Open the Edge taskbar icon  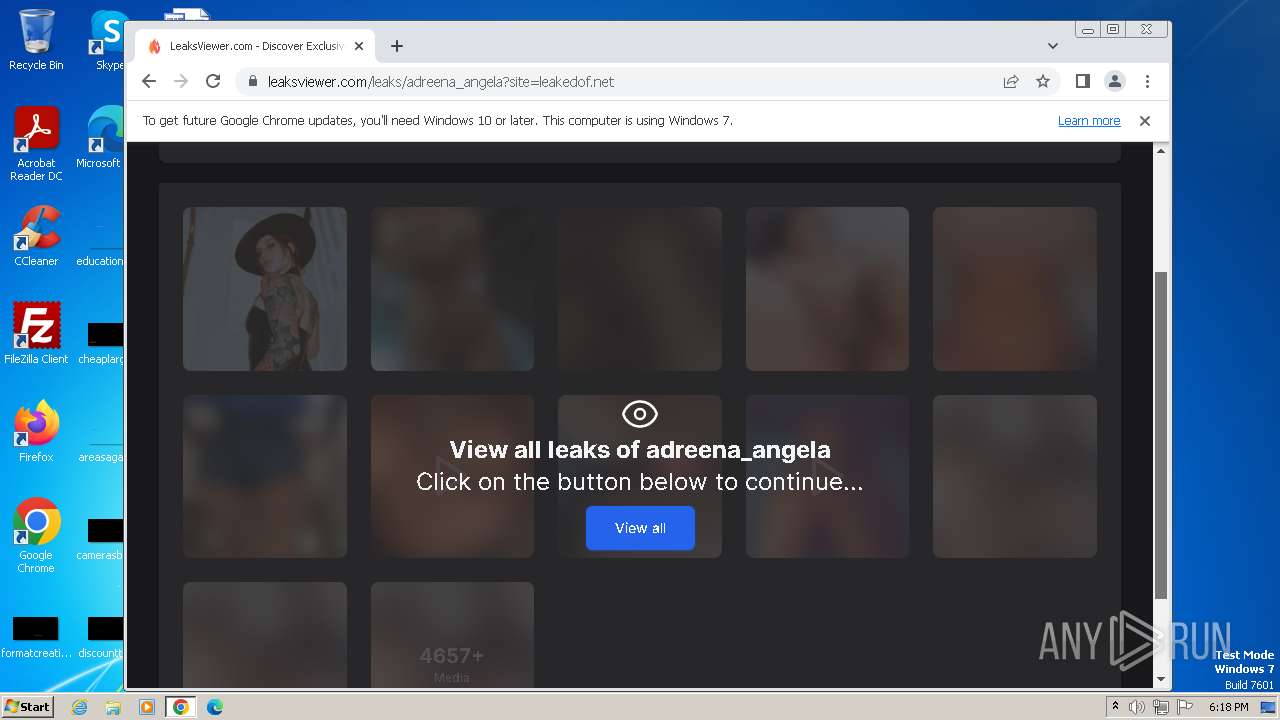(214, 707)
